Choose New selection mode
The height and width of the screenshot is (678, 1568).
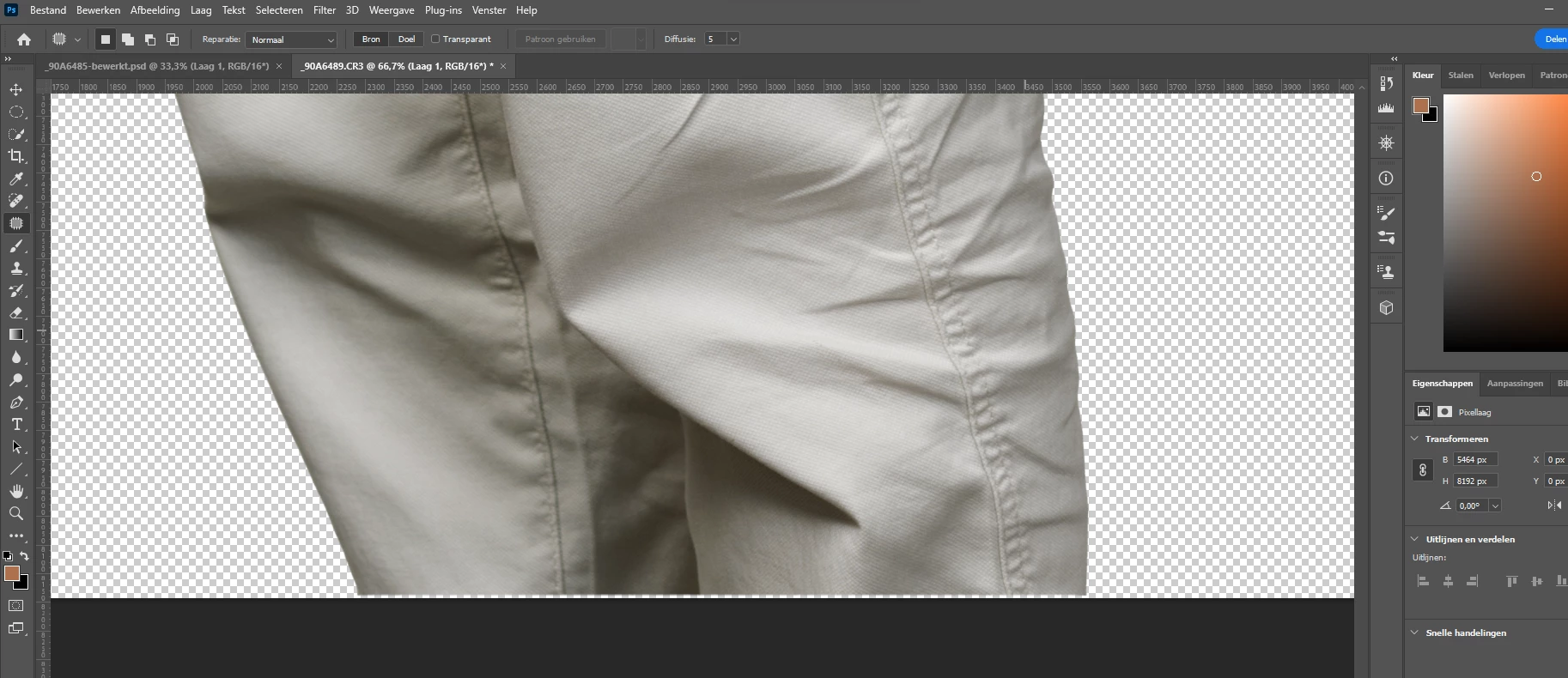click(106, 39)
